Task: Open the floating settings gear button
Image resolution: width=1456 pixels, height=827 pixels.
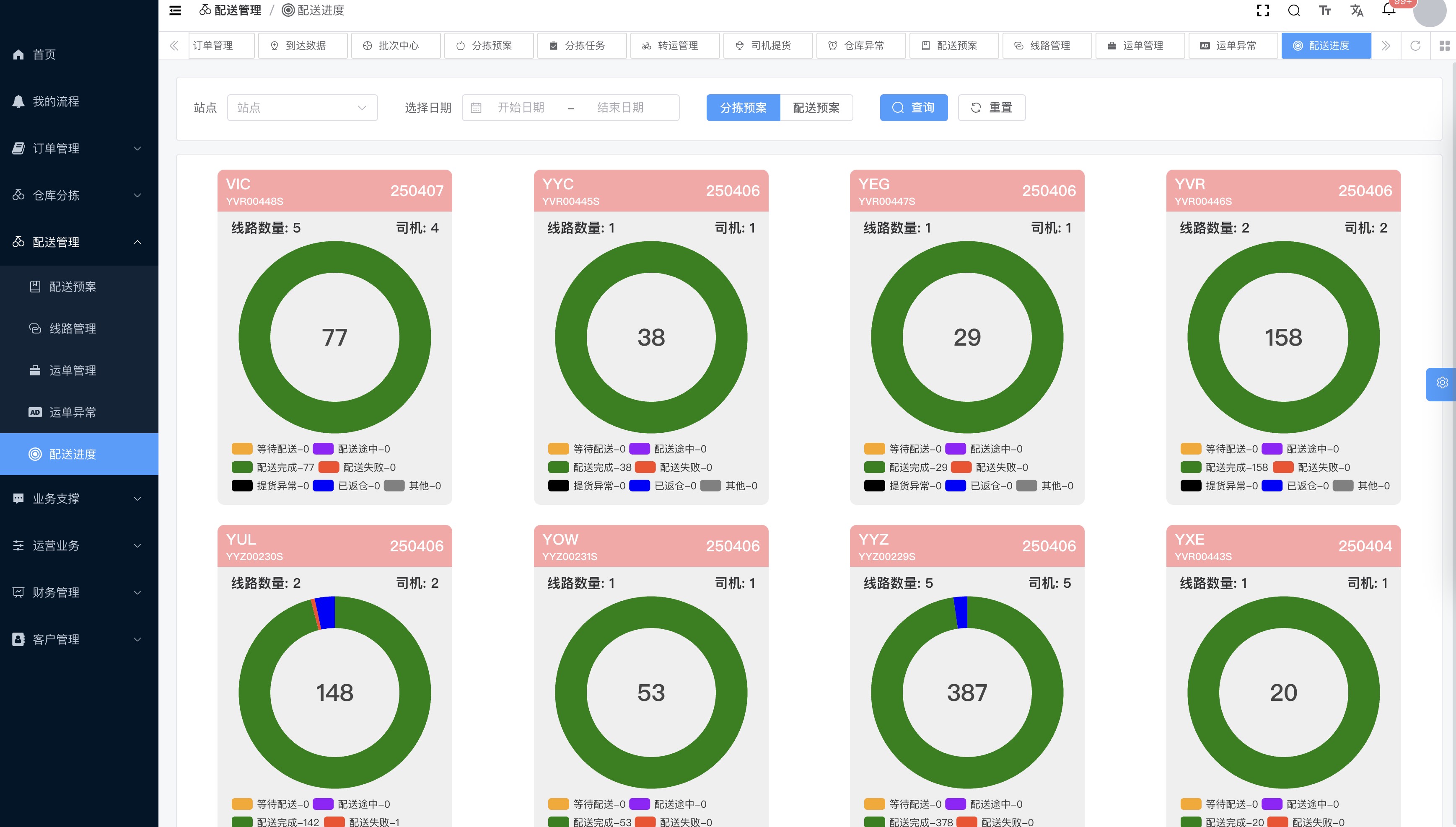Action: click(x=1442, y=383)
